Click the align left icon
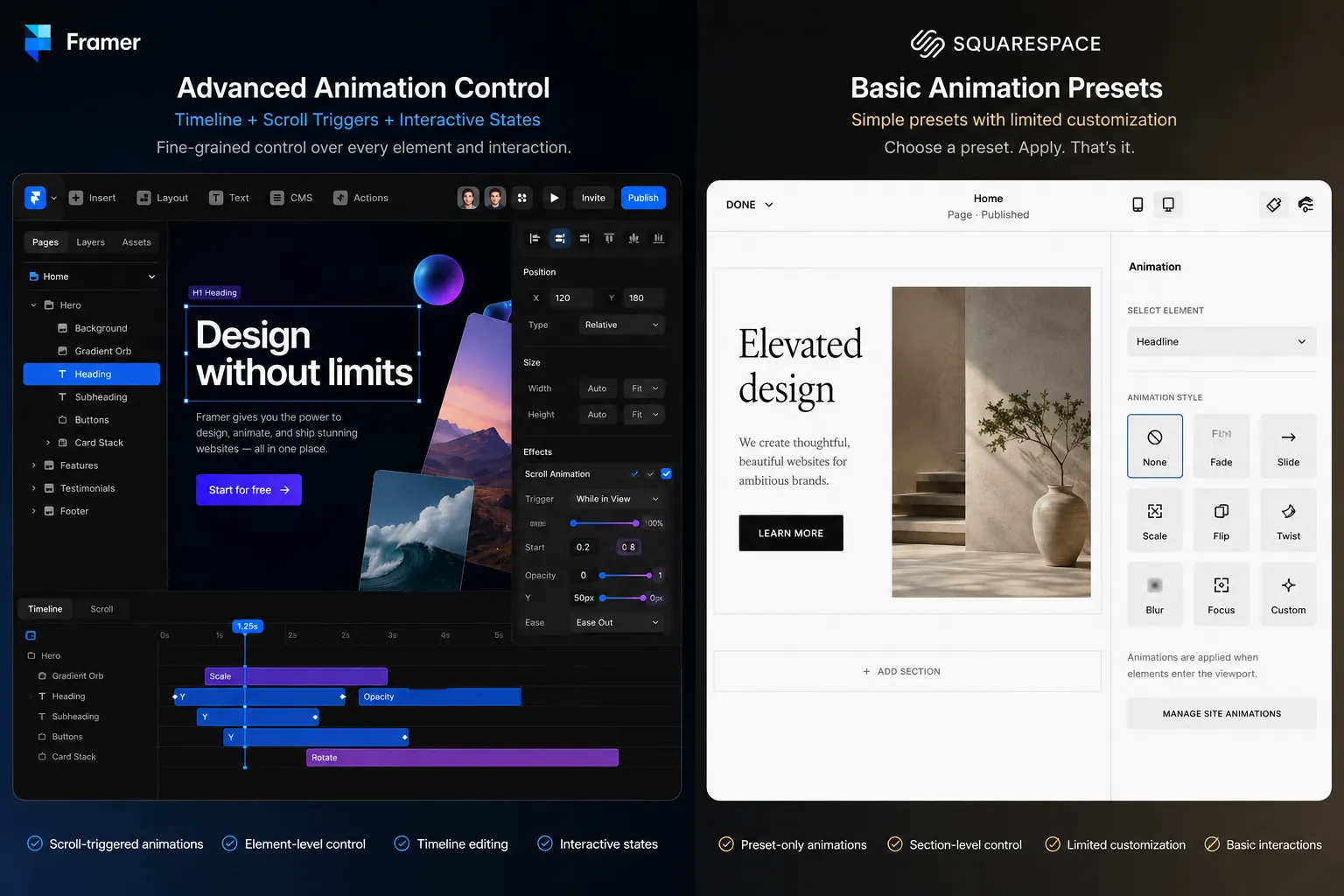This screenshot has height=896, width=1344. coord(535,238)
